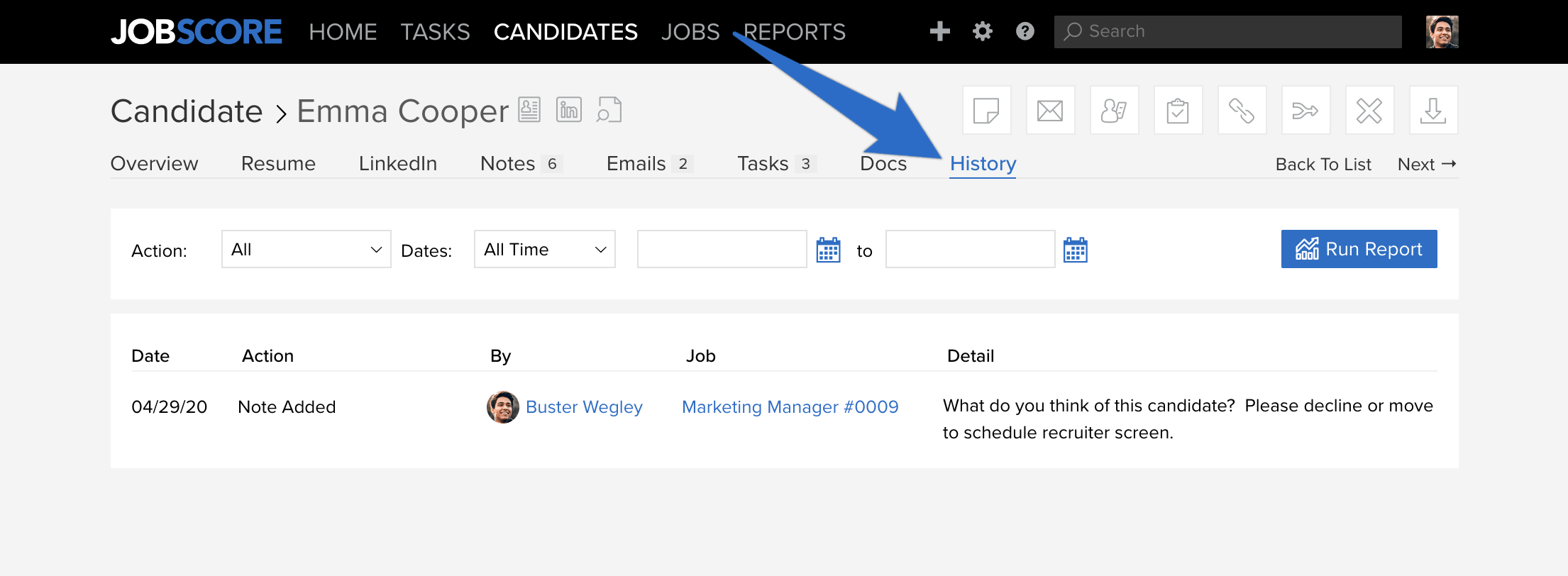Go to the Next candidate
This screenshot has width=1568, height=576.
point(1428,165)
